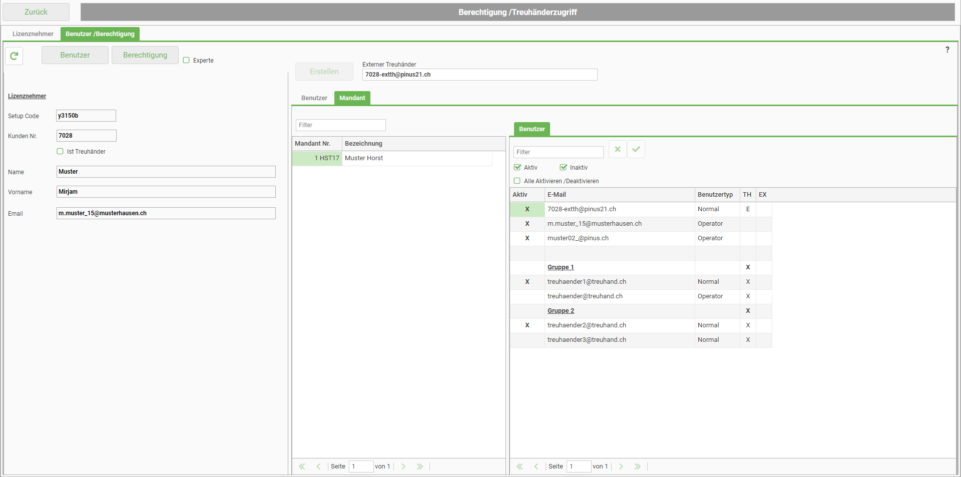Toggle Alle Aktivieren /Deaktivieren checkbox

(517, 181)
